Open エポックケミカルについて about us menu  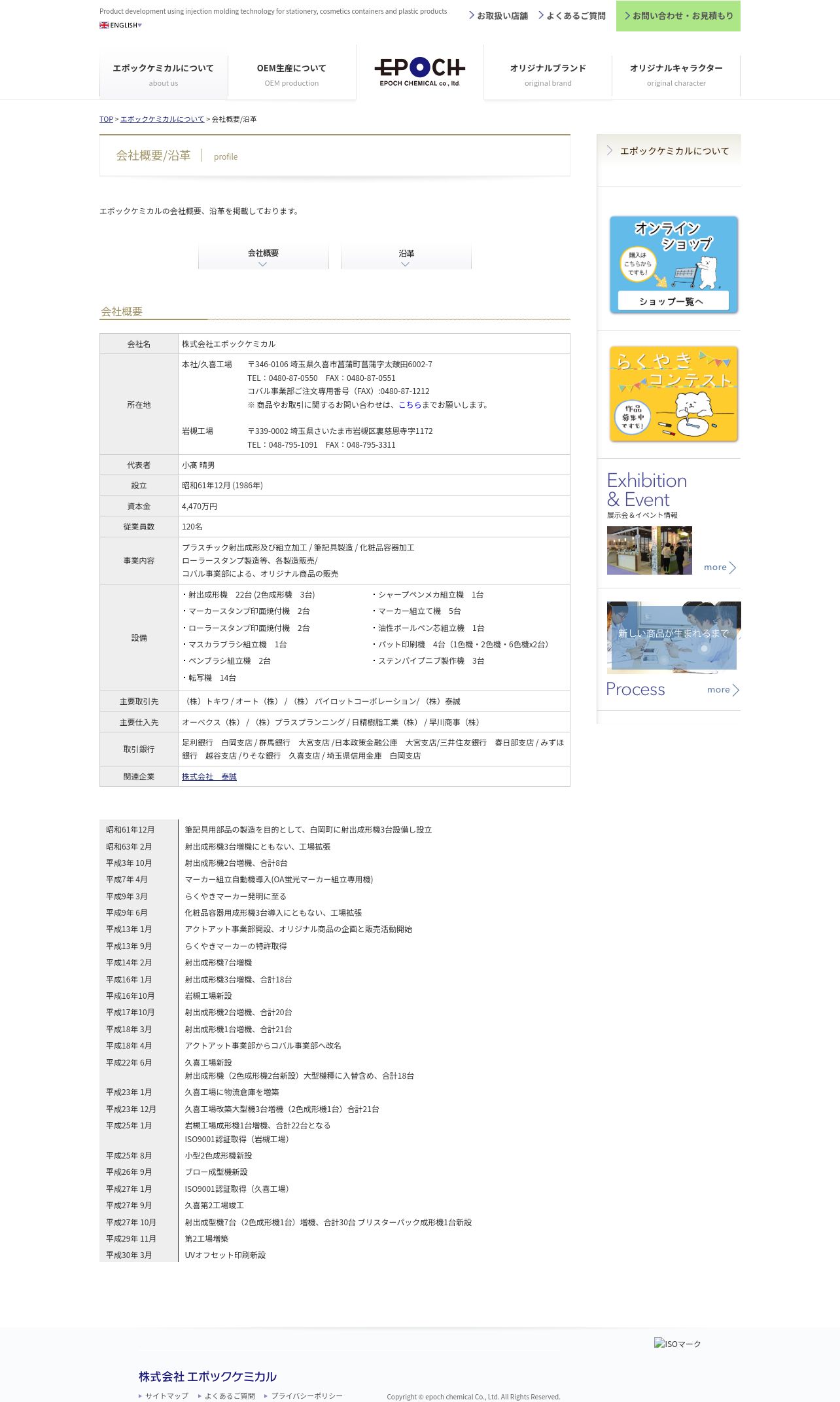164,75
